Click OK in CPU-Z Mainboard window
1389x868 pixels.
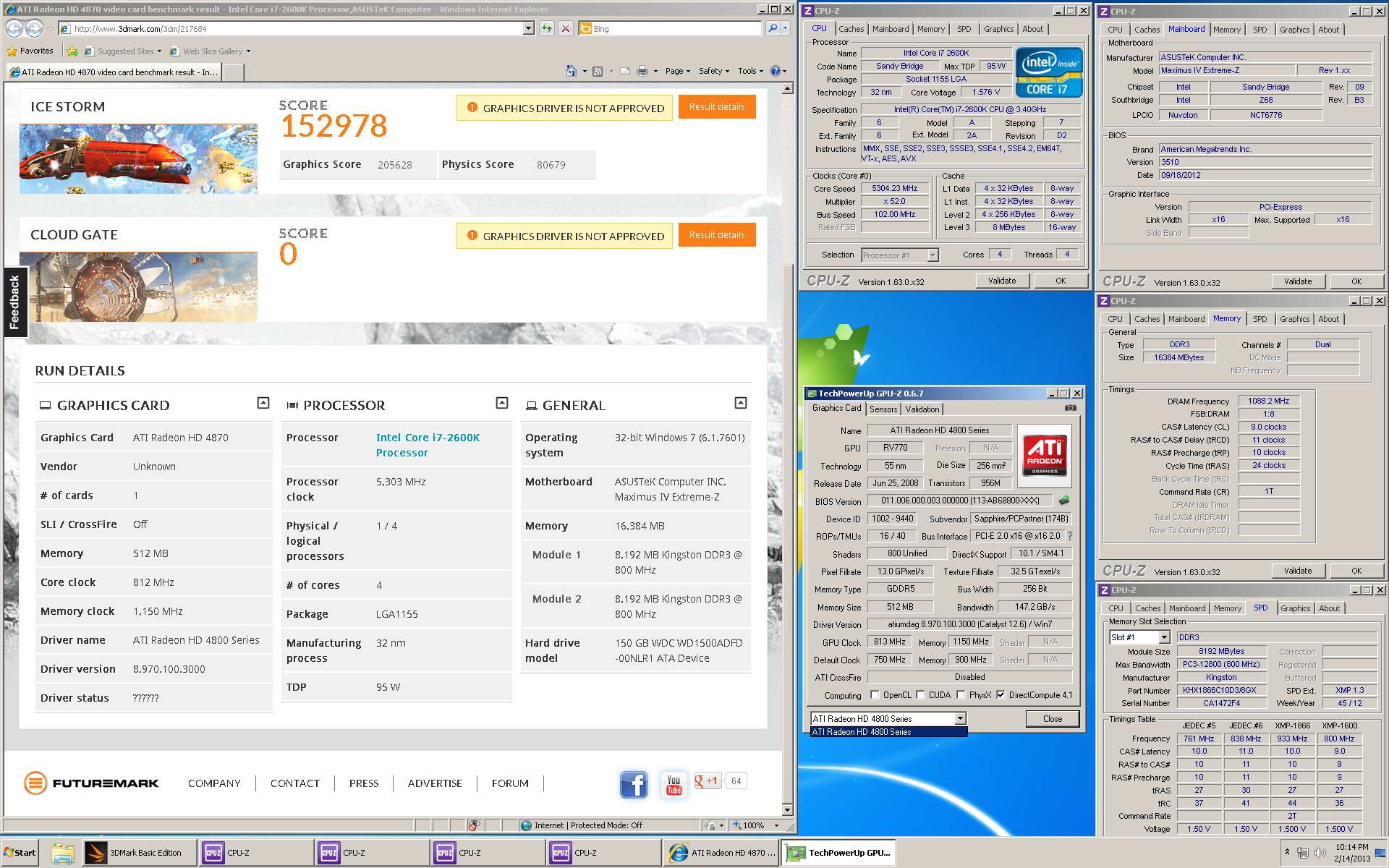tap(1356, 281)
